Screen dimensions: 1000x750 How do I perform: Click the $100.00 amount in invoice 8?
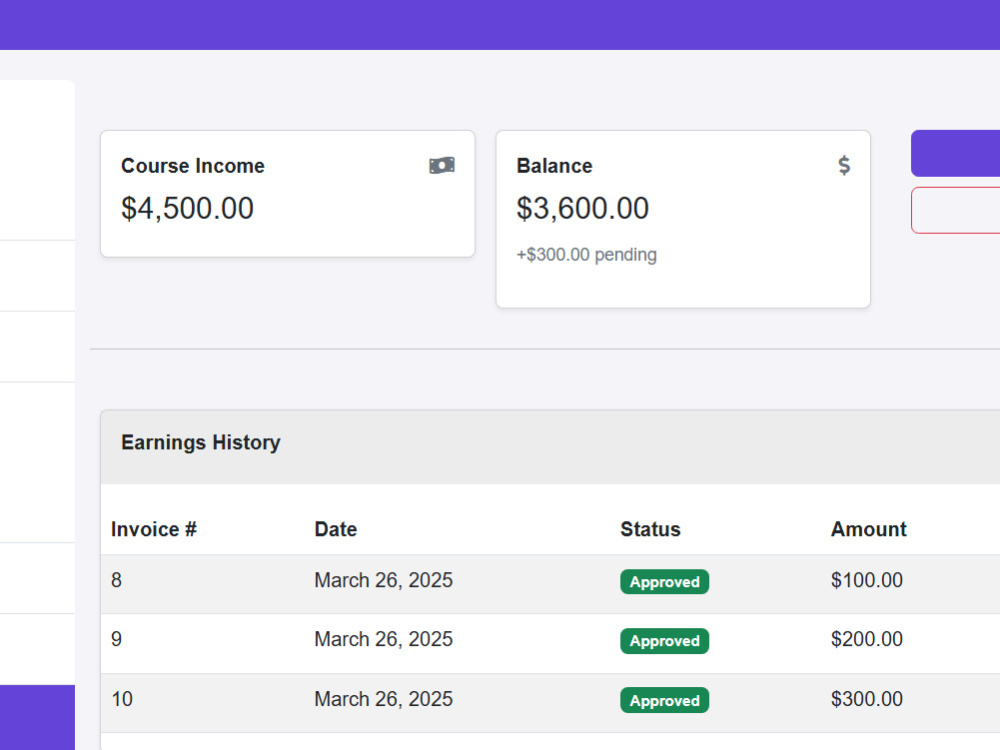click(x=867, y=580)
